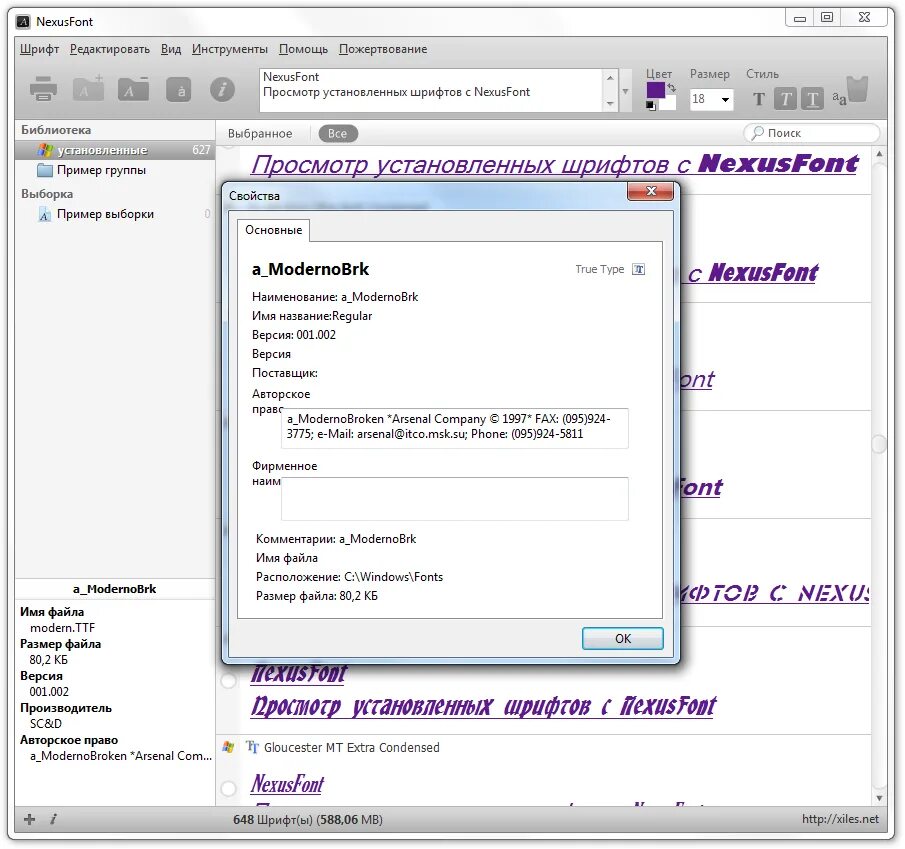
Task: Click the a_ModernoBrk header in the info panel
Action: pos(115,589)
